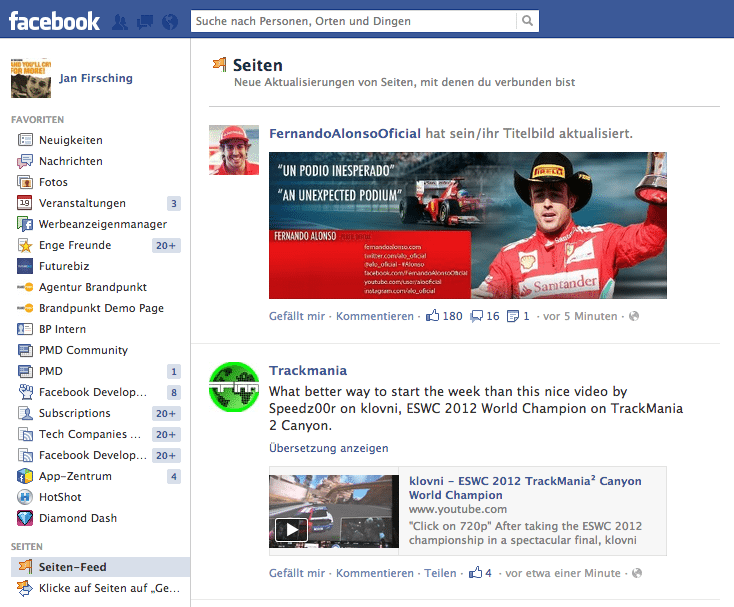Click the Facebook Develop... badge showing 8

(x=174, y=392)
